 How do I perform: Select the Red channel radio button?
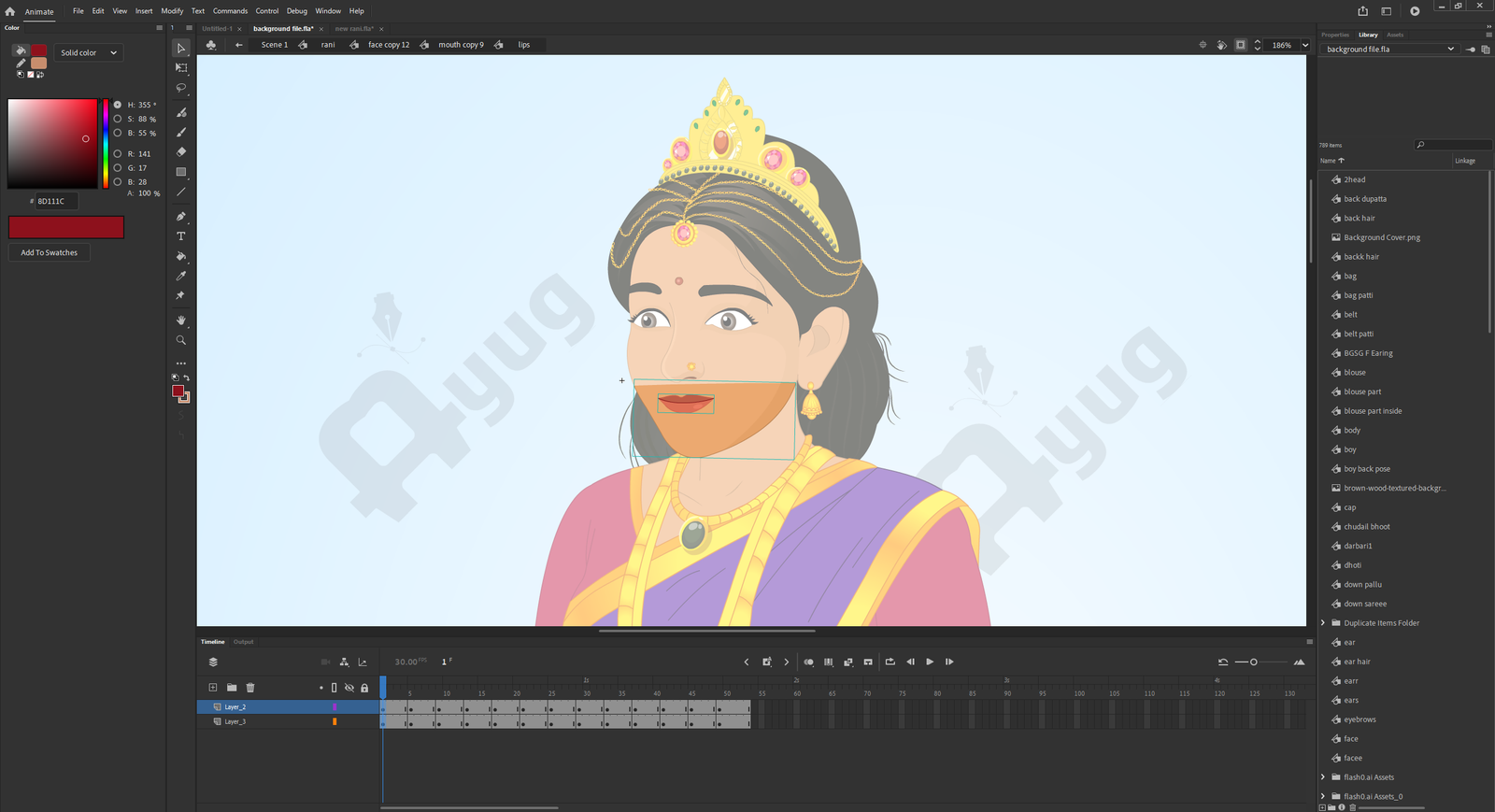tap(118, 153)
